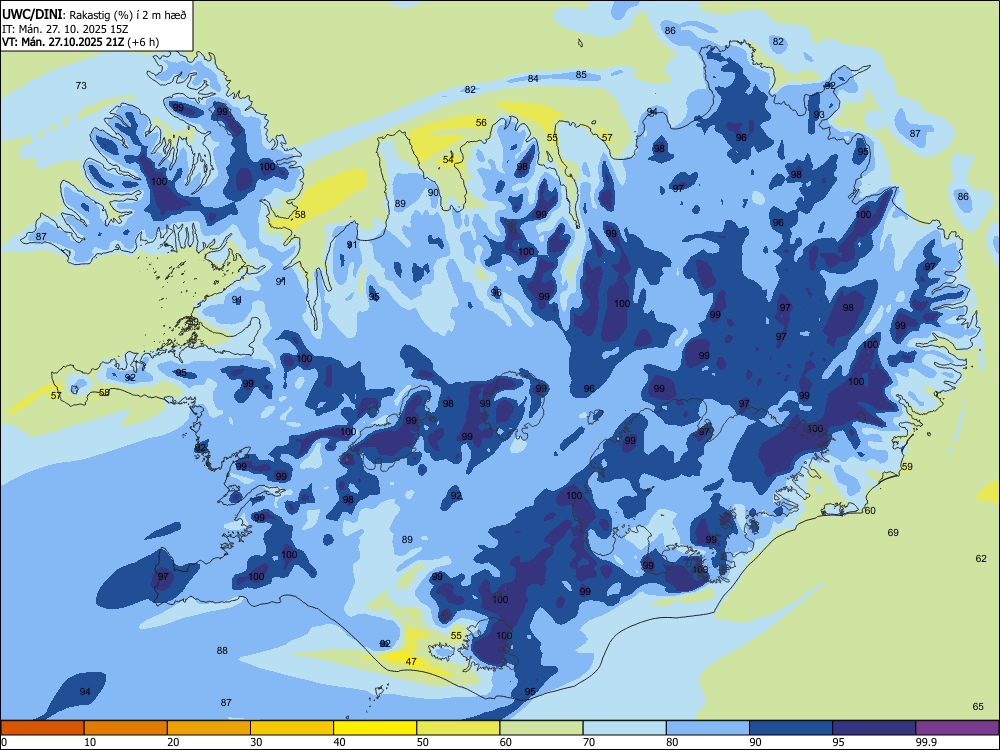This screenshot has height=750, width=1000.
Task: Click the legend tick label '20'
Action: click(x=173, y=742)
